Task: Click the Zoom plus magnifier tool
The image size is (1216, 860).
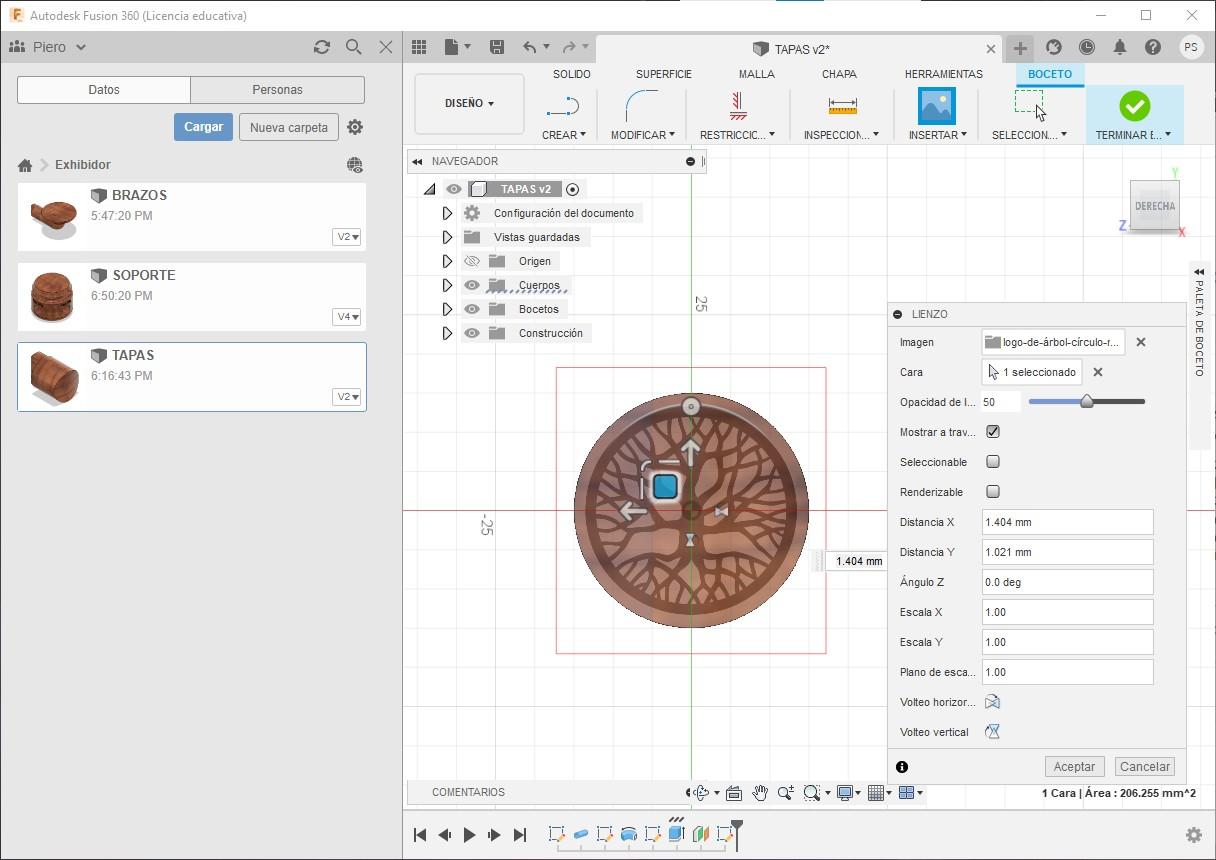Action: [x=785, y=793]
